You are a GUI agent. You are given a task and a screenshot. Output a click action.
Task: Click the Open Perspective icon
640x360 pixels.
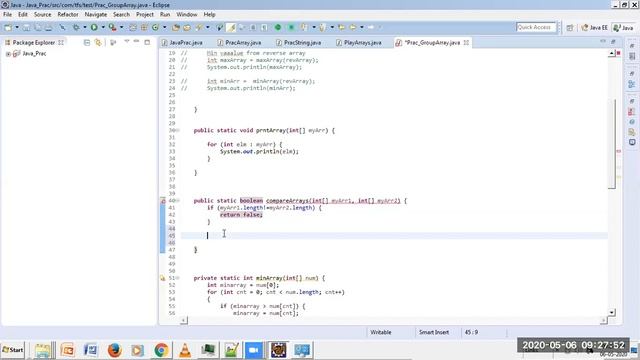pyautogui.click(x=570, y=27)
